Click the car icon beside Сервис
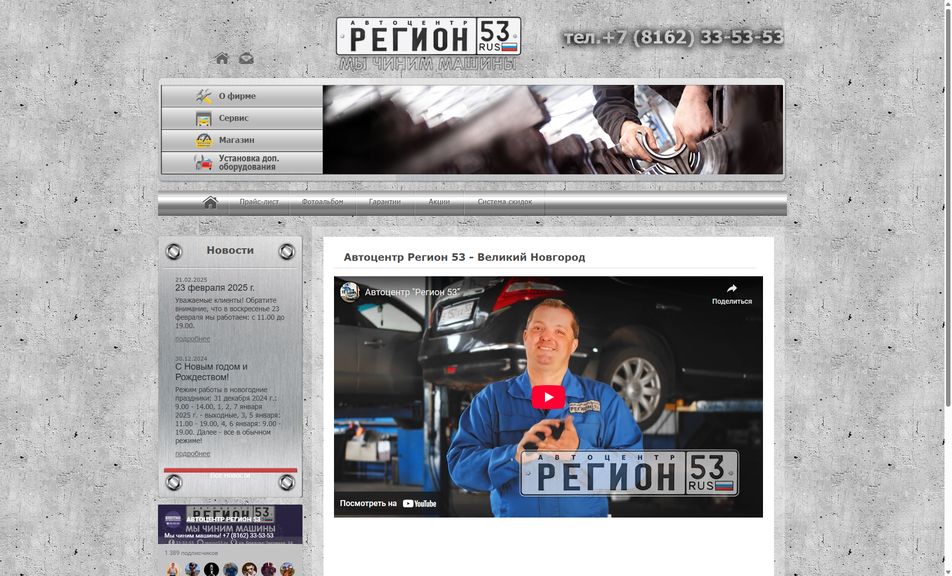This screenshot has width=952, height=576. [x=203, y=118]
